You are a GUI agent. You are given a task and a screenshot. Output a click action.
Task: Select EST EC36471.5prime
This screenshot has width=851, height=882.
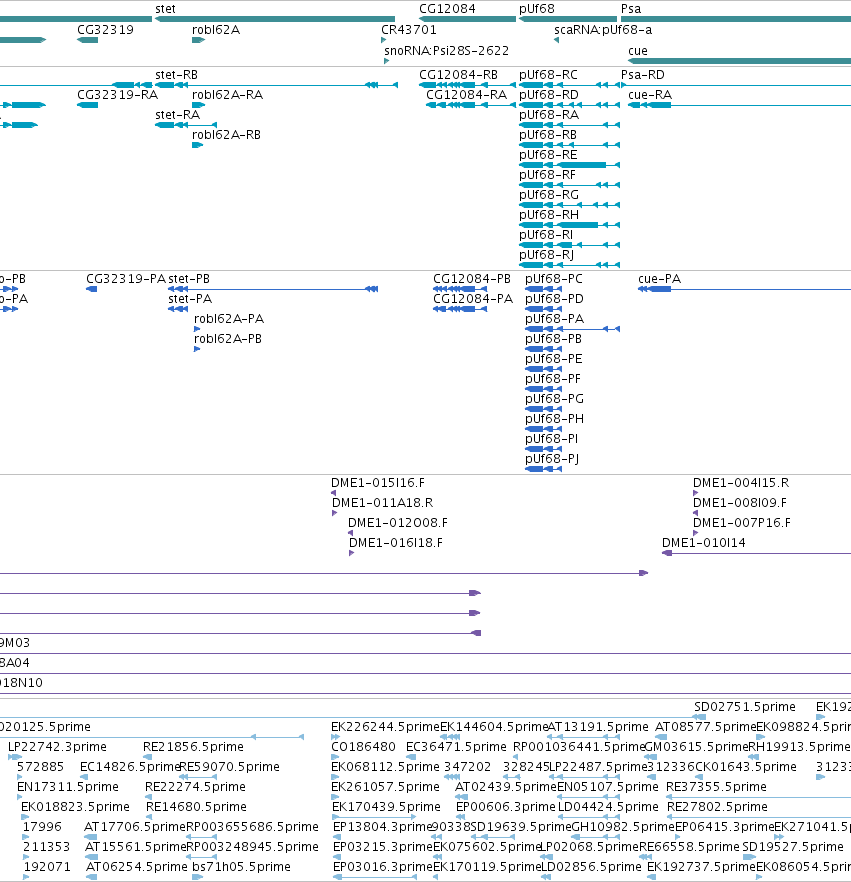(x=456, y=746)
